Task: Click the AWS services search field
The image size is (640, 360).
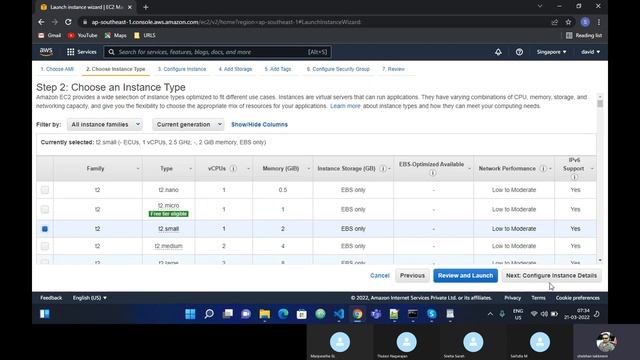Action: click(218, 52)
